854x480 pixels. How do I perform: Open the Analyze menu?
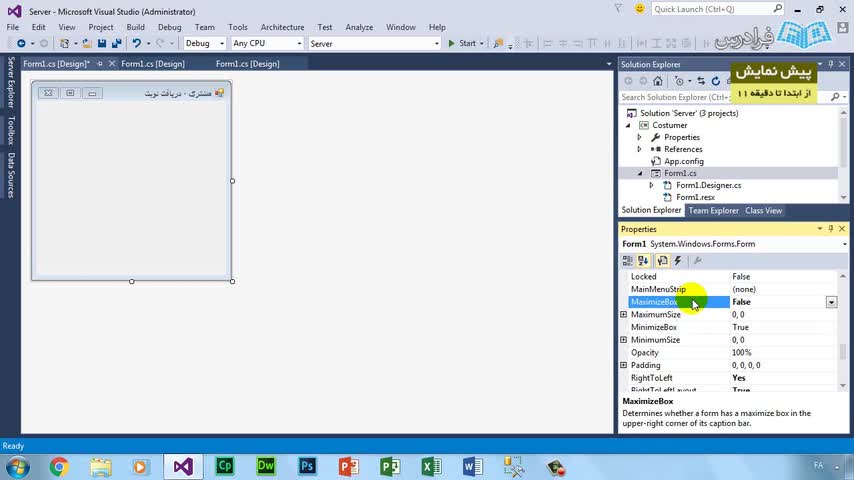point(359,27)
